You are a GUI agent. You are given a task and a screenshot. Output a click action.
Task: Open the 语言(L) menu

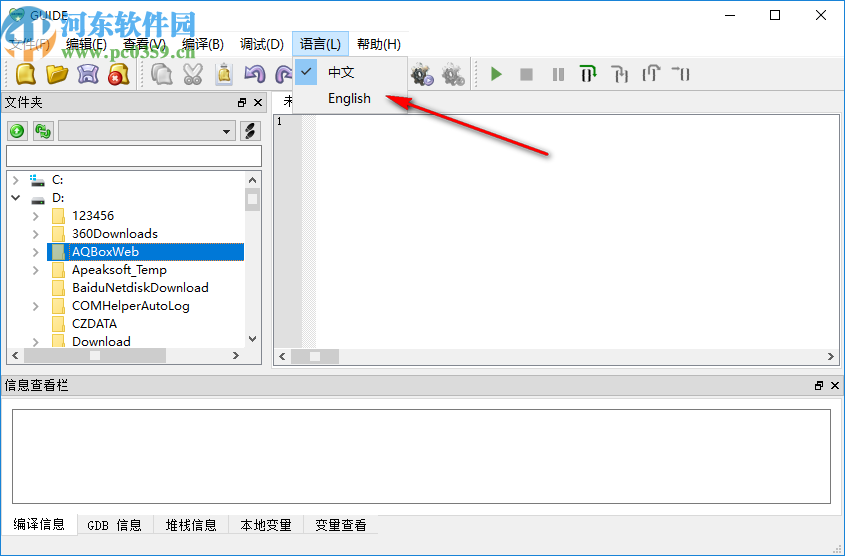coord(321,44)
